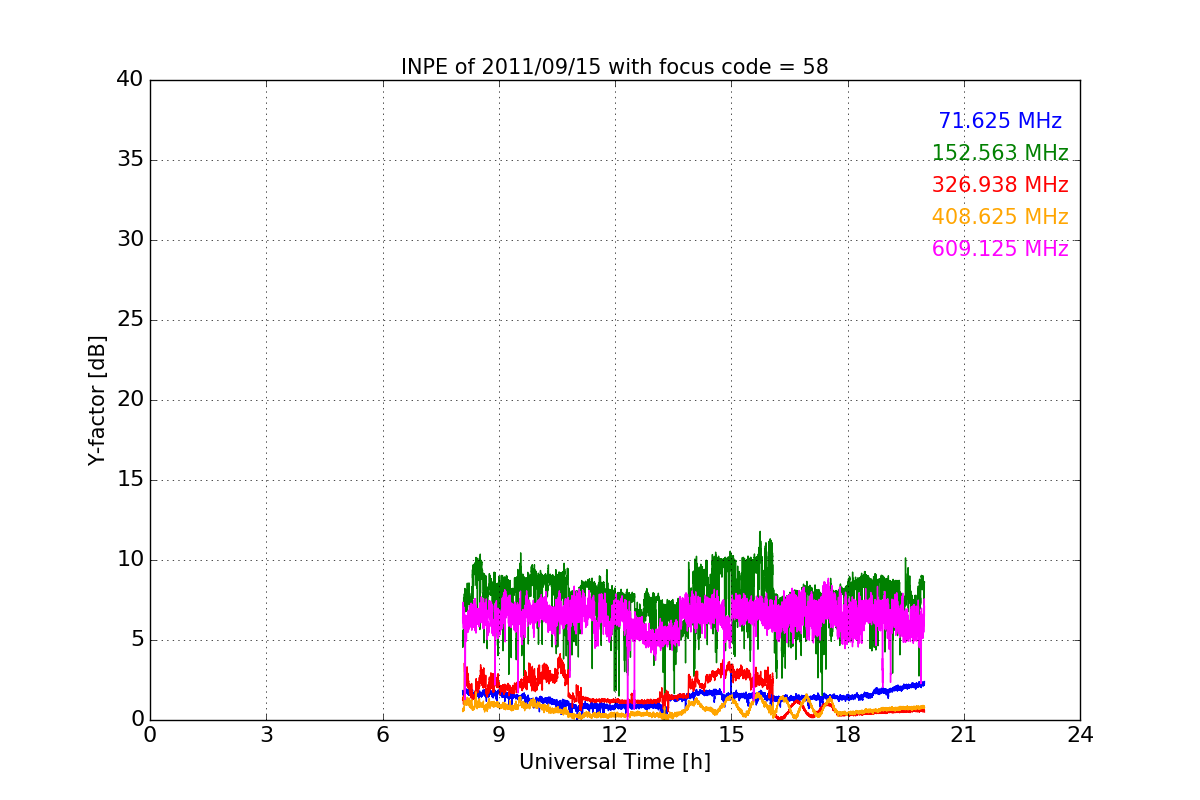Click the y-axis tick label '15'
This screenshot has height=800, width=1200.
point(130,480)
